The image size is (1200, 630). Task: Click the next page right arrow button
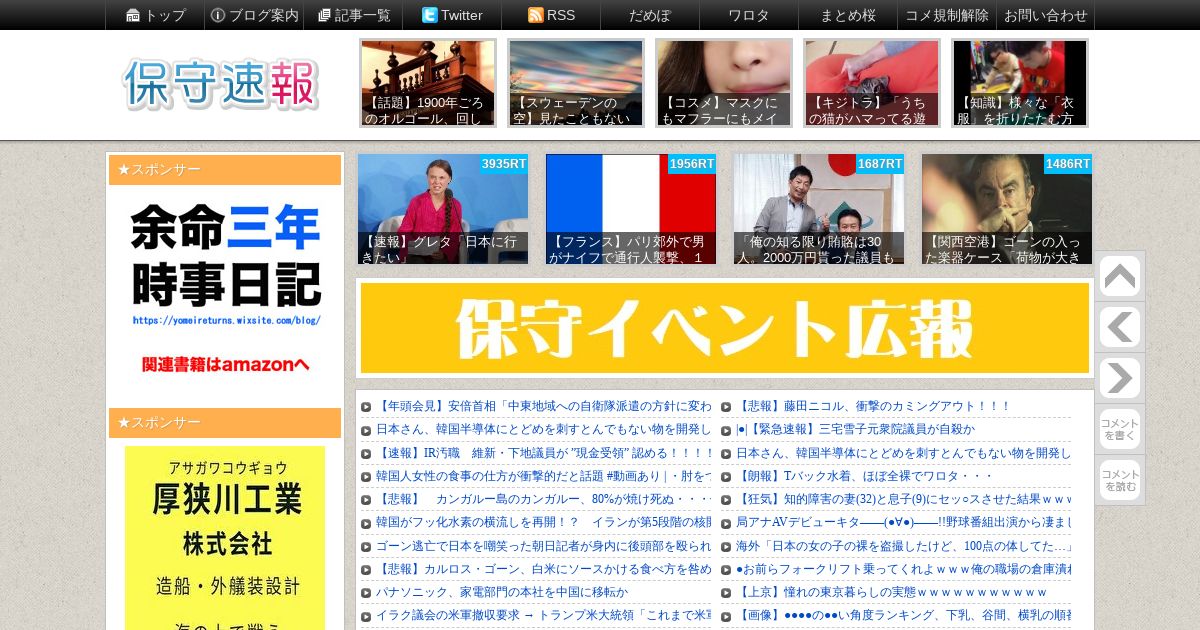(1119, 379)
